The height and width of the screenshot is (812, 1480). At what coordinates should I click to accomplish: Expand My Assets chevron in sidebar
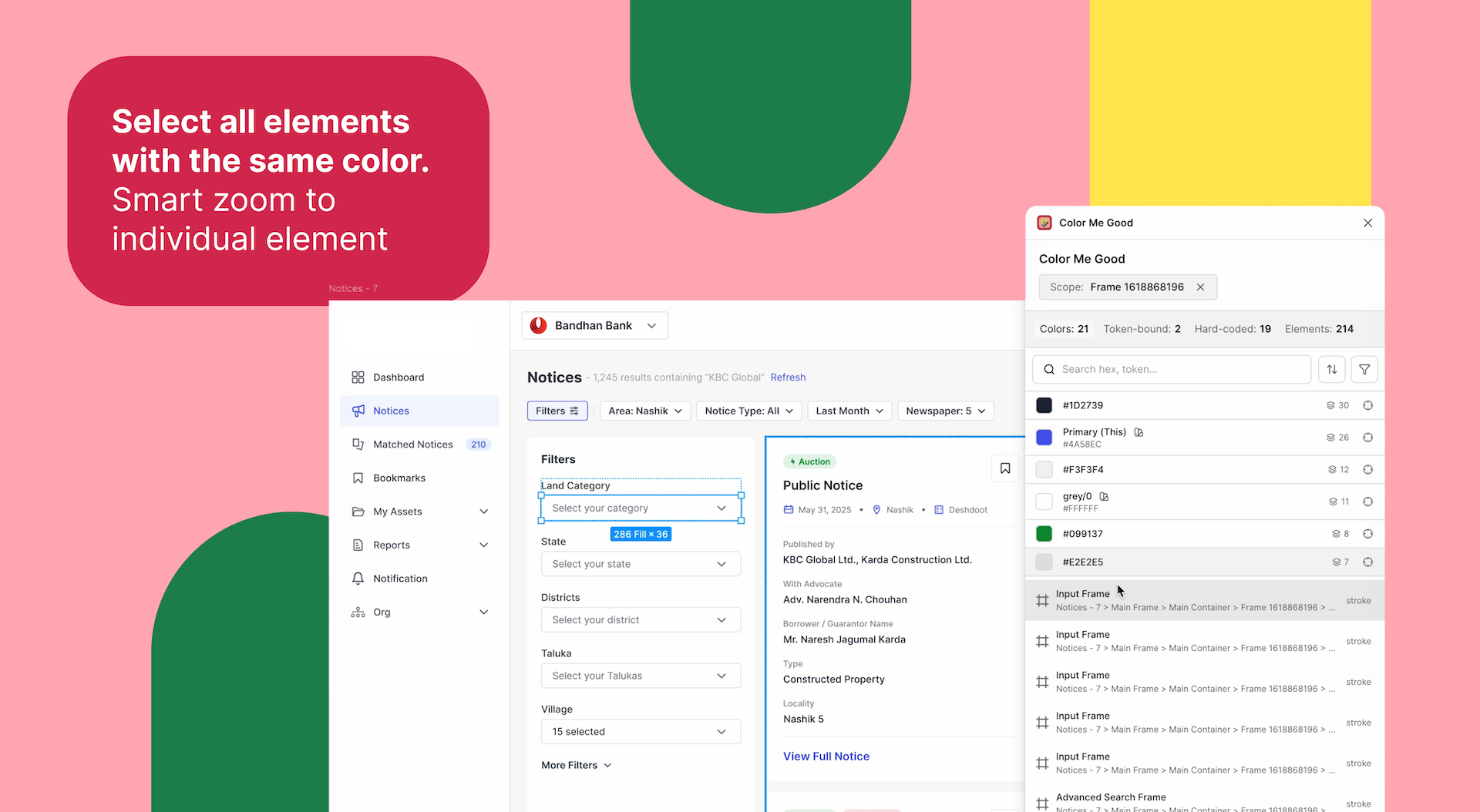[x=484, y=512]
